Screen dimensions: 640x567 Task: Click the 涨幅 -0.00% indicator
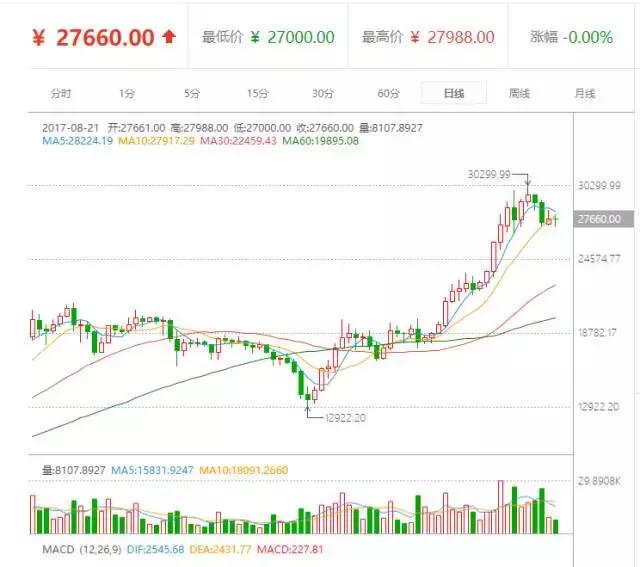pos(586,37)
